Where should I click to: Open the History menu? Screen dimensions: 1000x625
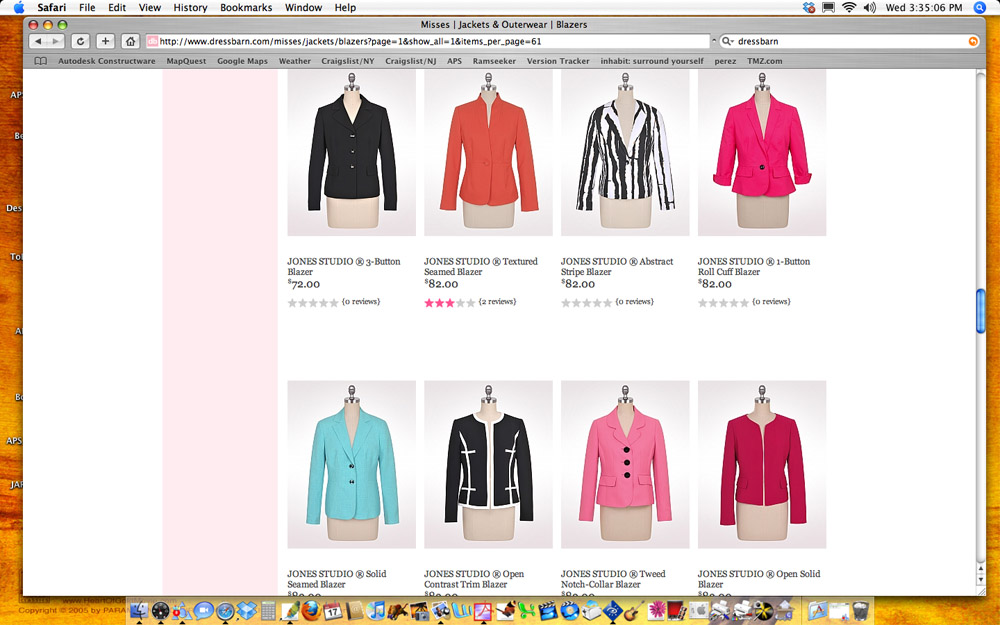[x=190, y=8]
